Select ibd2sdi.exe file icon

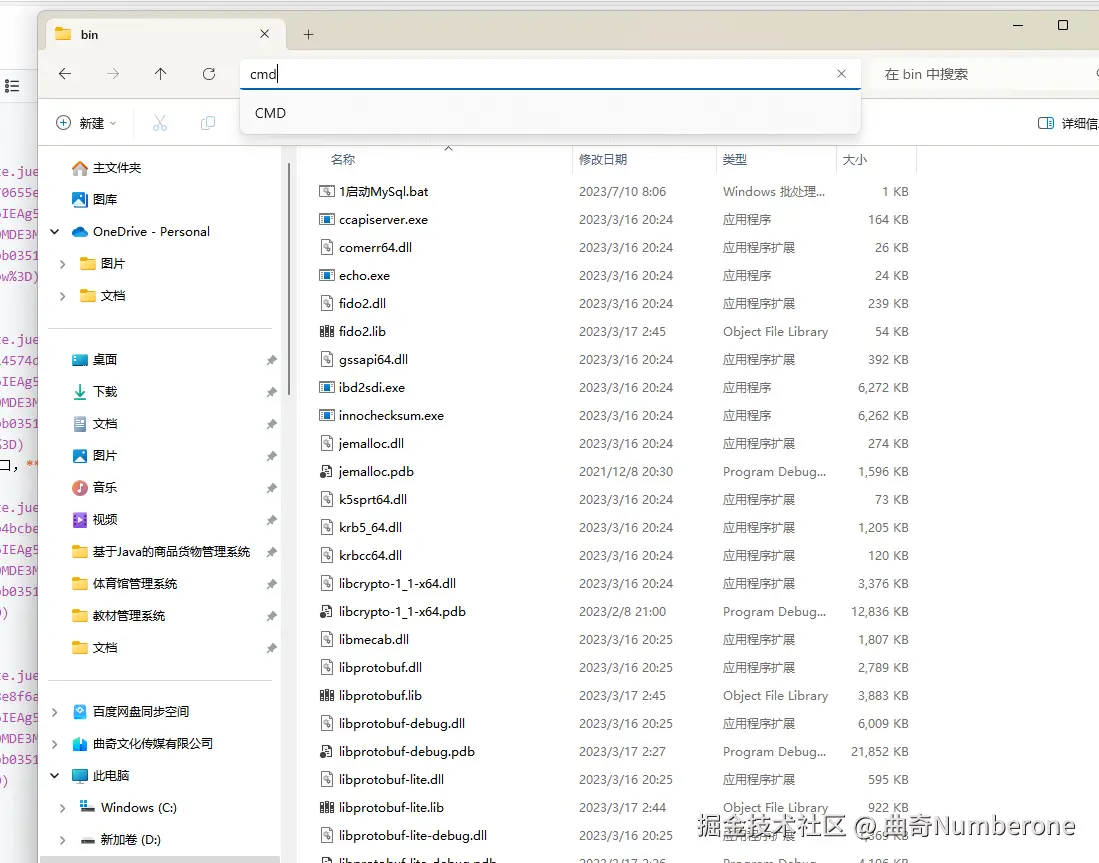point(327,388)
